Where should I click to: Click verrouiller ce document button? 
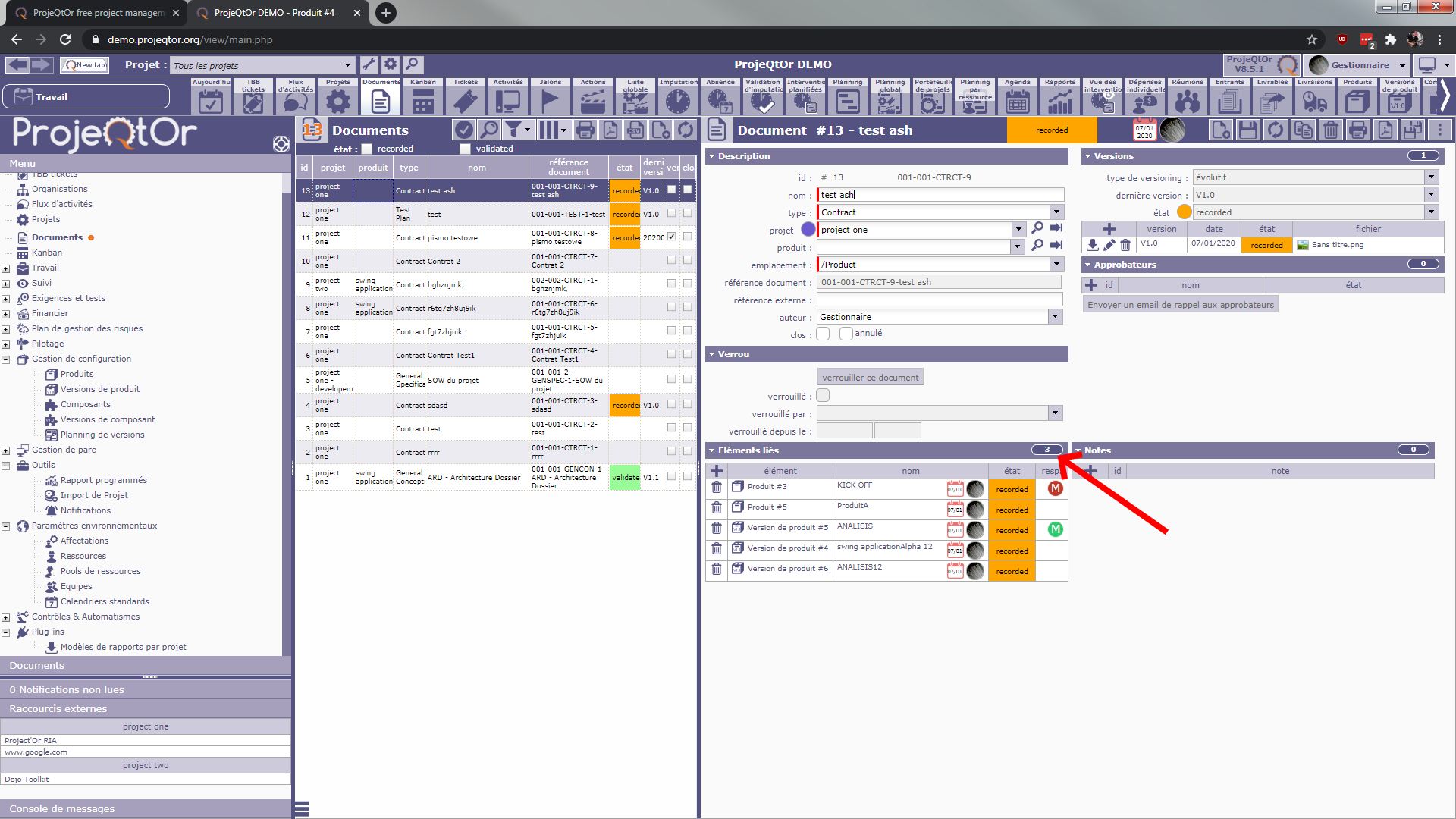[x=870, y=378]
